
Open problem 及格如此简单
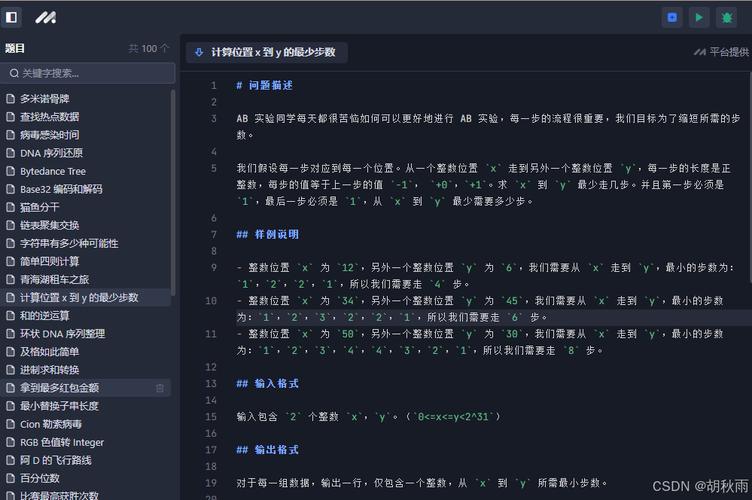point(49,352)
